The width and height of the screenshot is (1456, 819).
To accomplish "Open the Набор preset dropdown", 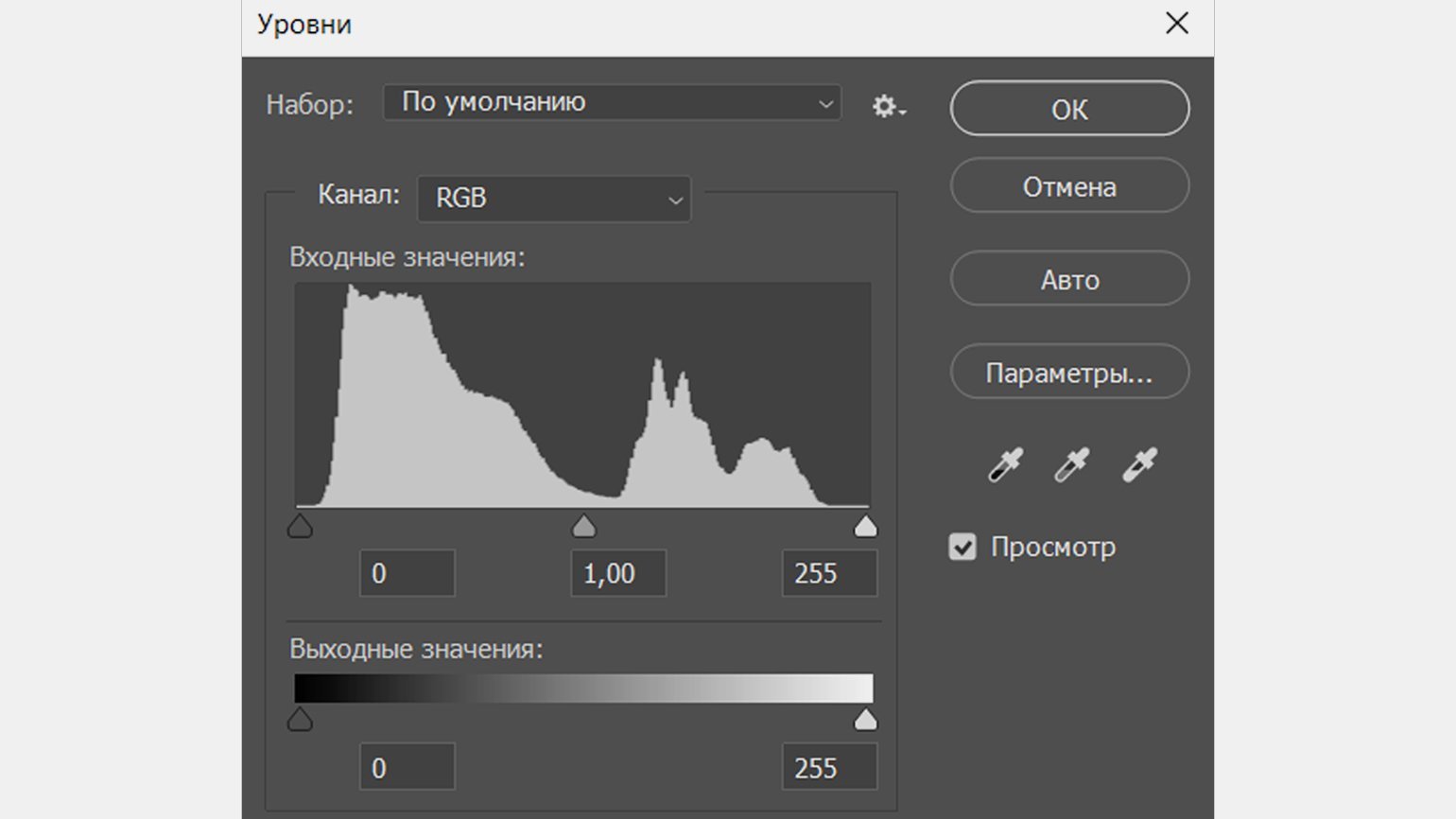I will click(612, 102).
